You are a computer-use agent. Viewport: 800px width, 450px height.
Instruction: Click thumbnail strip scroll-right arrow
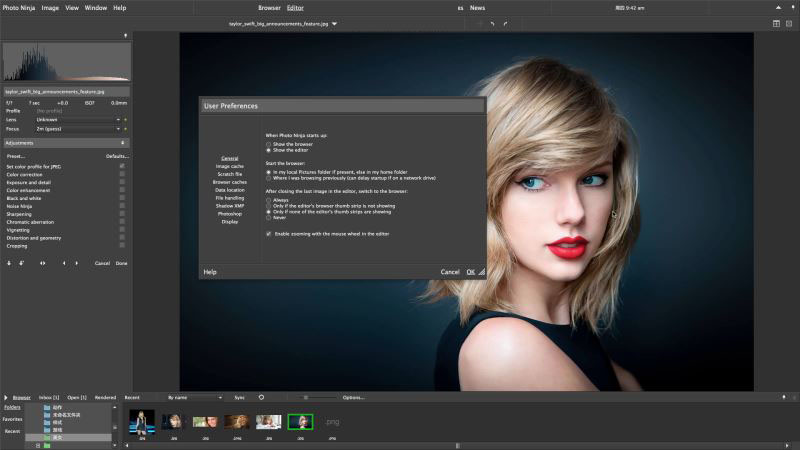787,445
